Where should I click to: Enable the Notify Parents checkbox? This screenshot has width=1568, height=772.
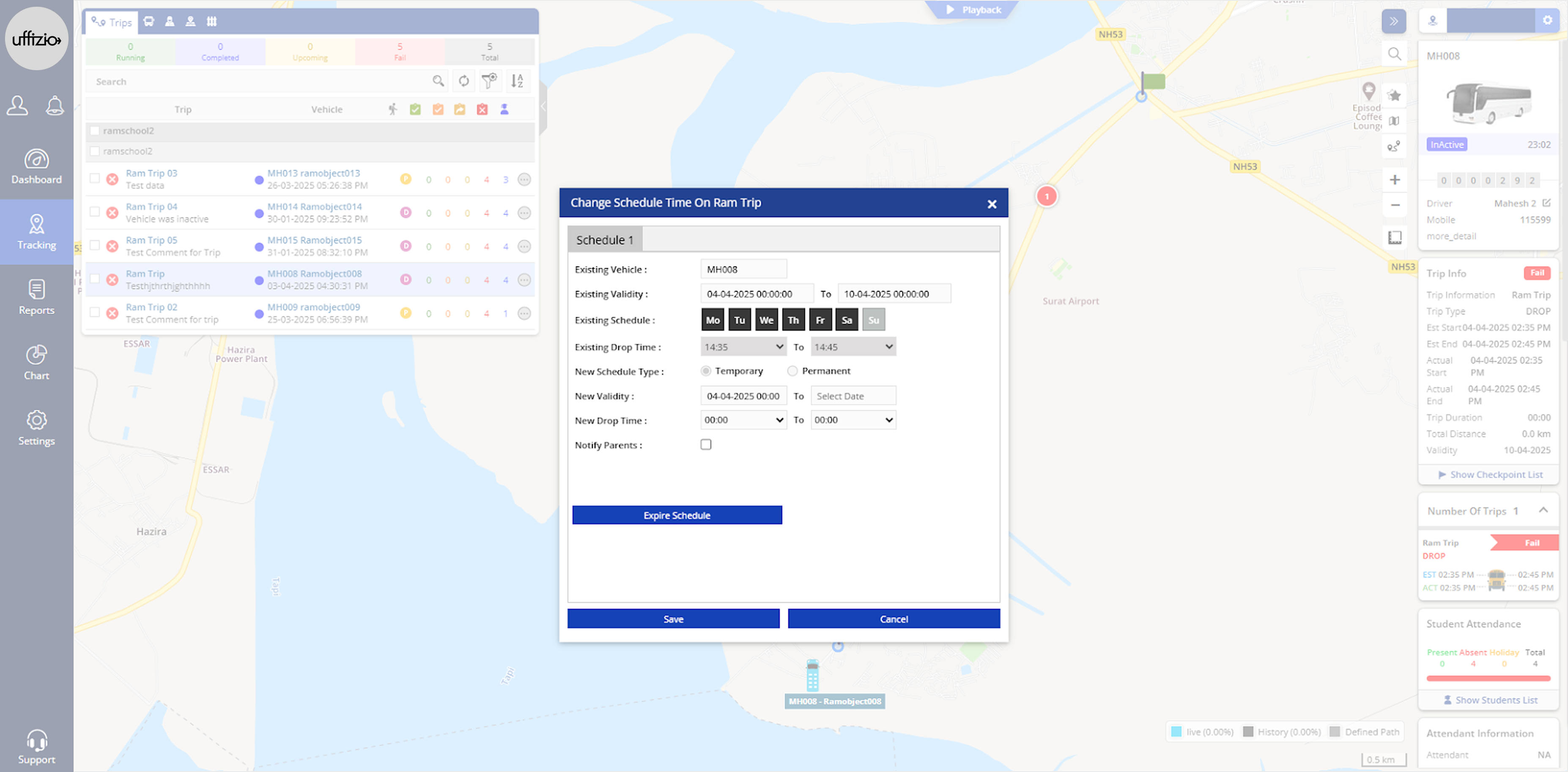(x=706, y=444)
